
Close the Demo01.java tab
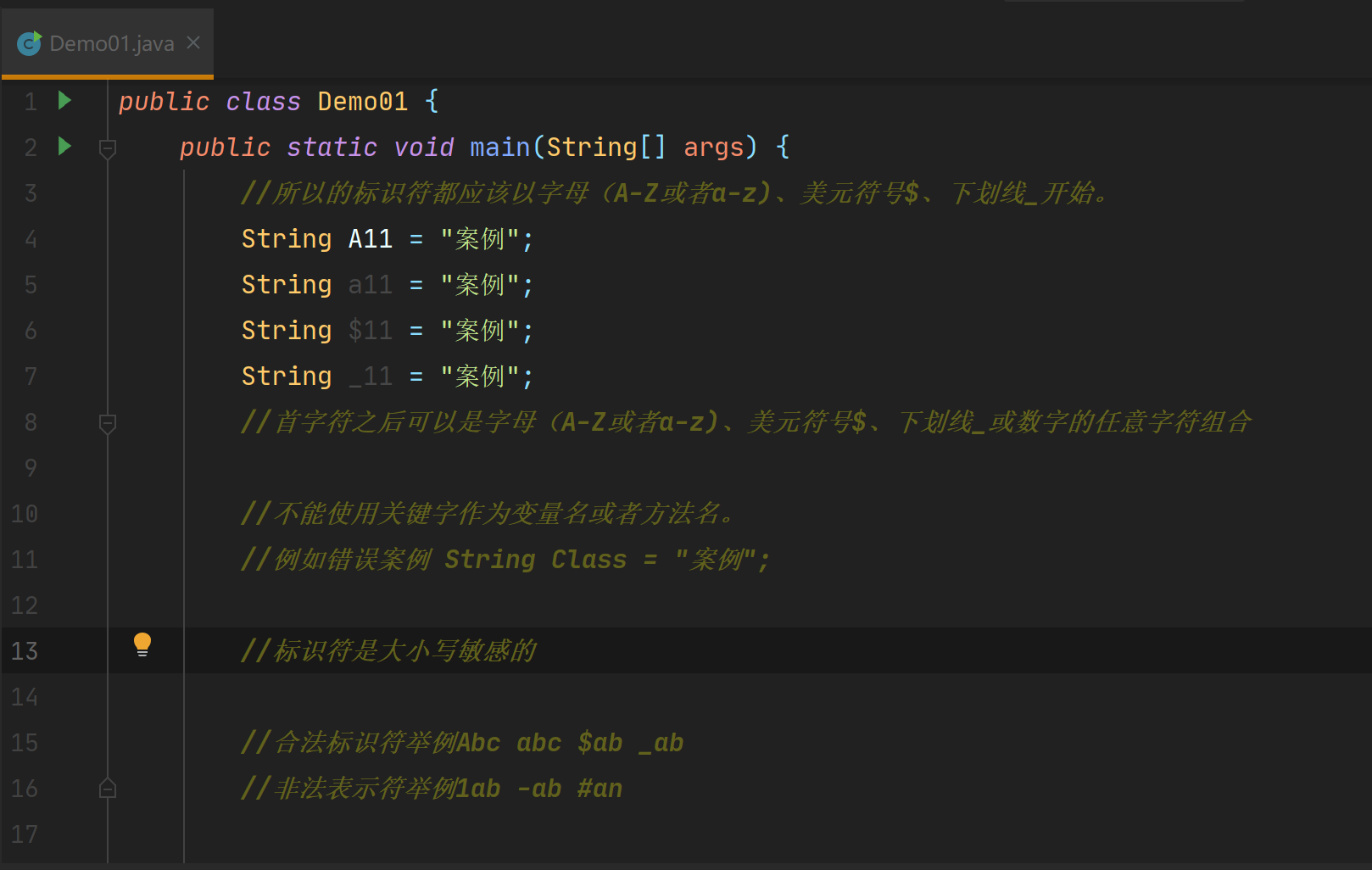(x=193, y=42)
